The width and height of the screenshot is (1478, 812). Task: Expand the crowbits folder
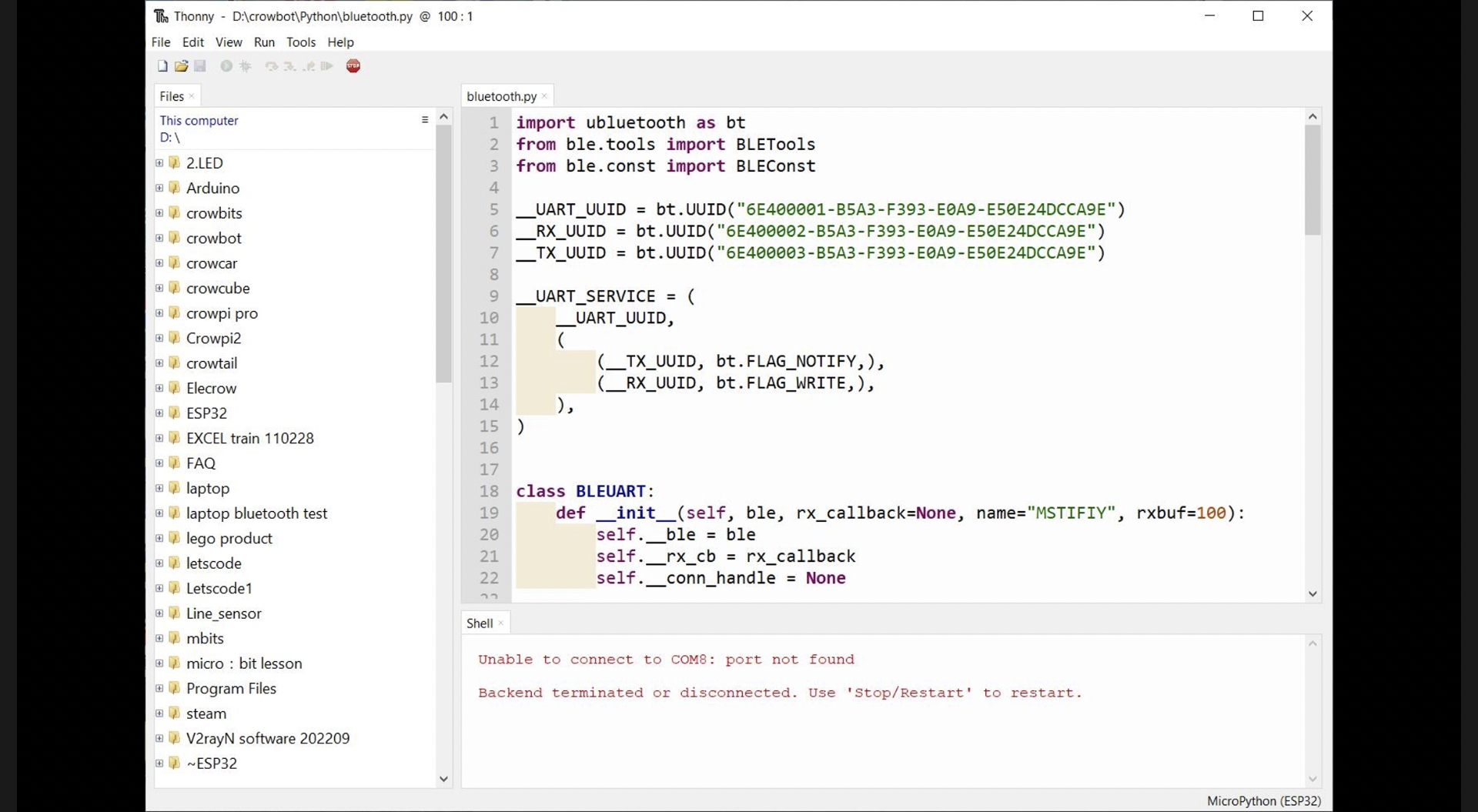click(159, 213)
